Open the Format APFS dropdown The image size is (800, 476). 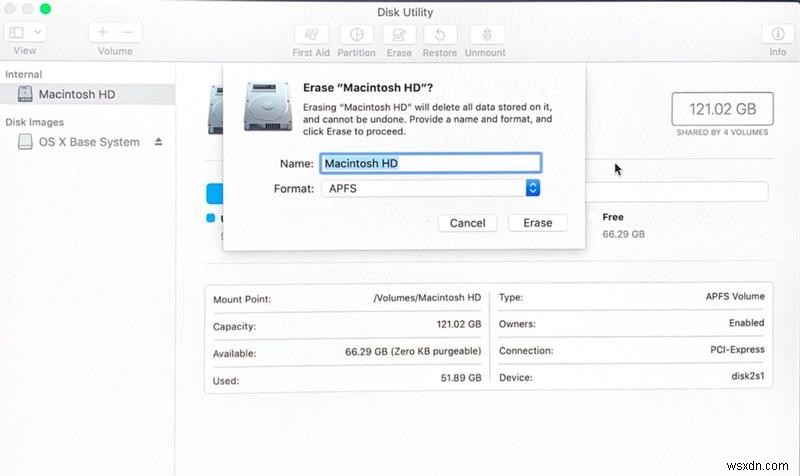[431, 188]
